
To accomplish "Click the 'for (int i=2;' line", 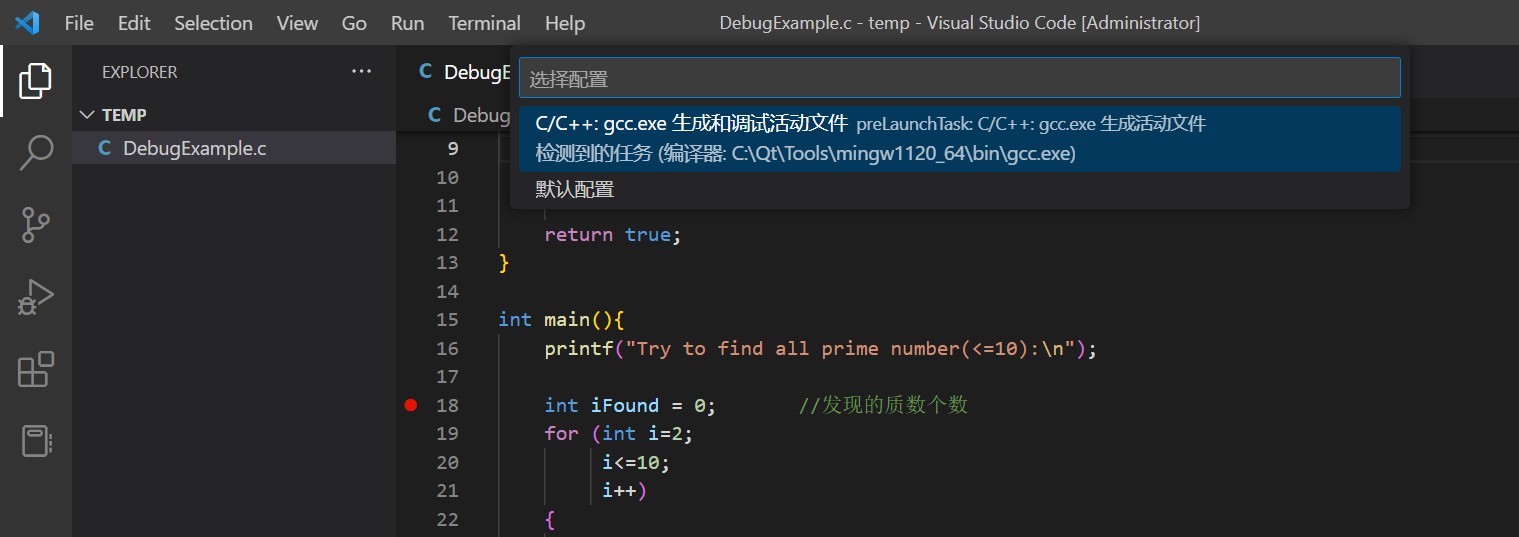I will pyautogui.click(x=618, y=433).
